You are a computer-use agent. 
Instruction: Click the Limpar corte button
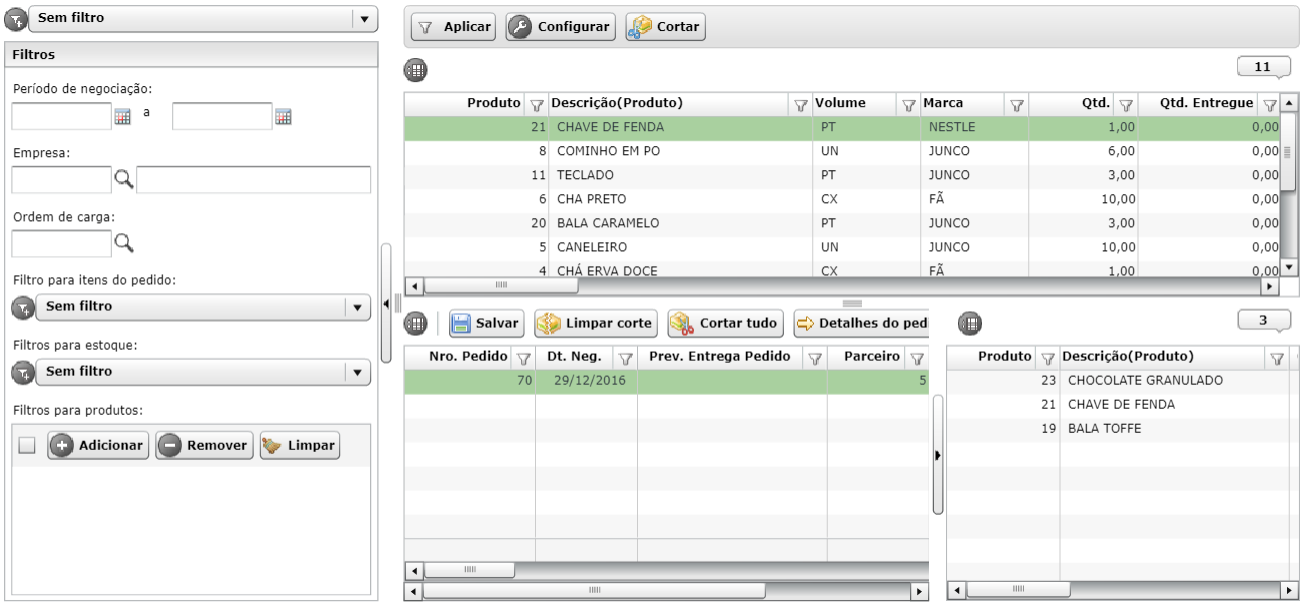(x=596, y=323)
